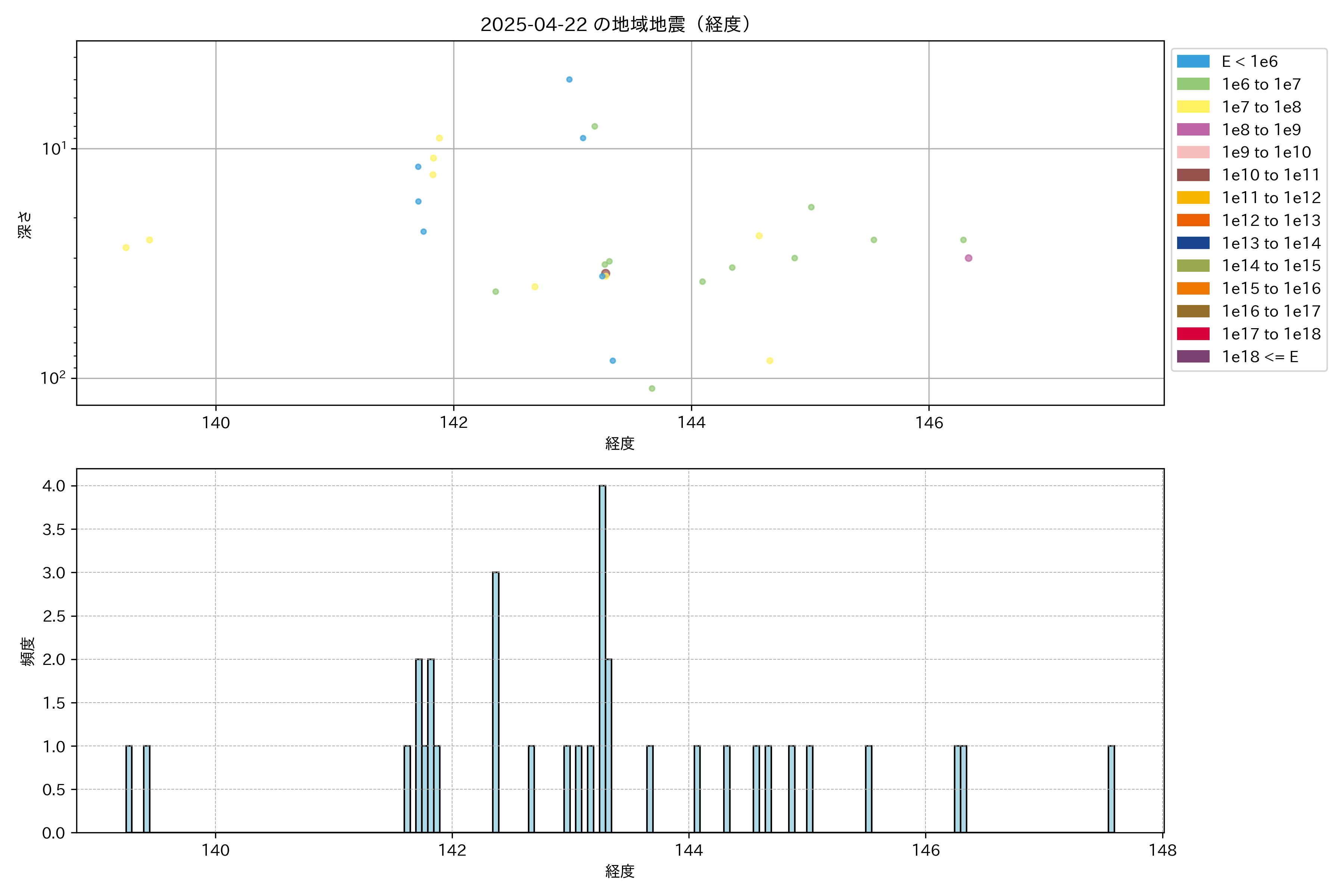Click the leftmost yellow scatter point
This screenshot has width=1344, height=896.
click(126, 248)
